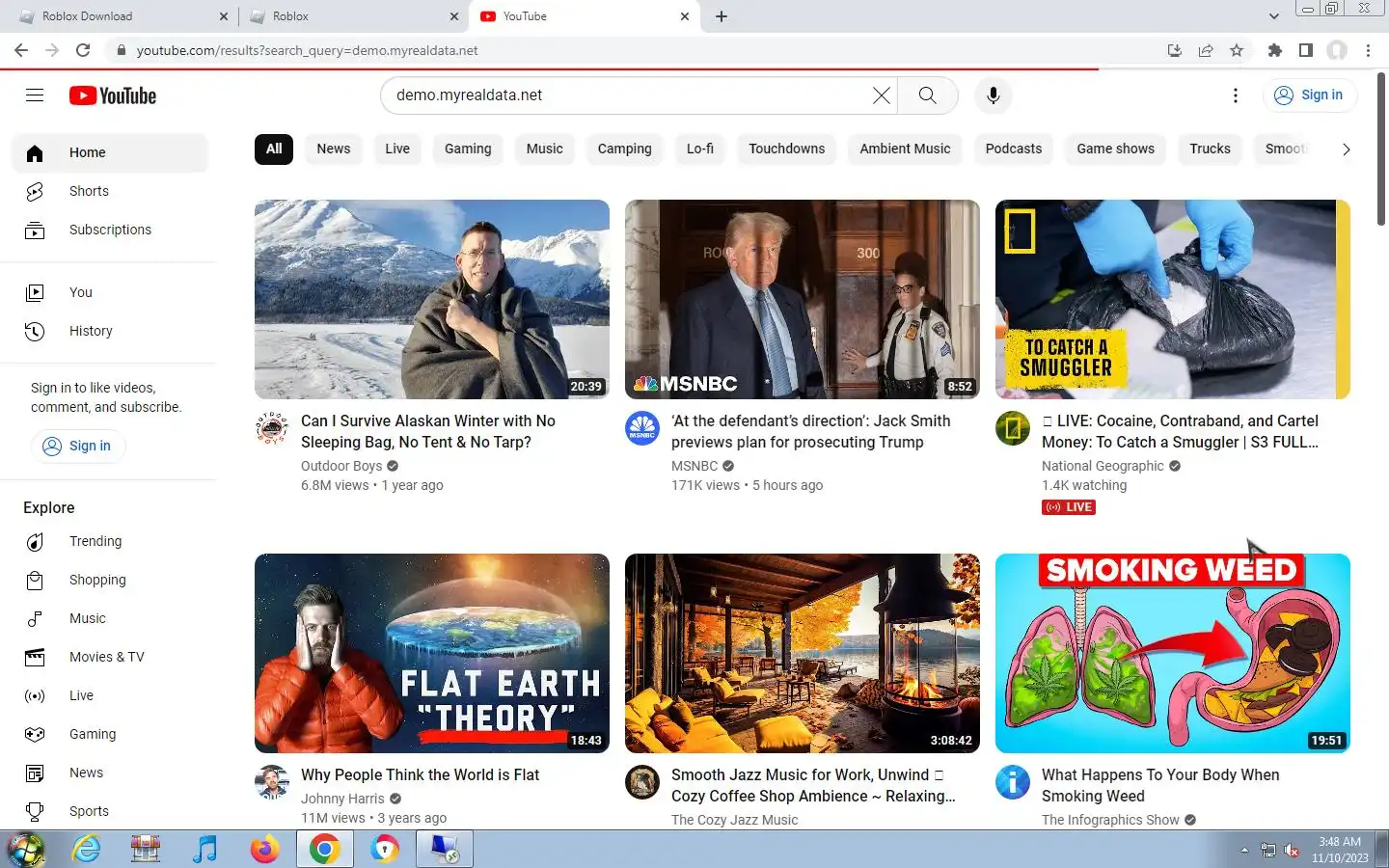Image resolution: width=1389 pixels, height=868 pixels.
Task: Select the Ambient Music filter chip
Action: click(905, 149)
